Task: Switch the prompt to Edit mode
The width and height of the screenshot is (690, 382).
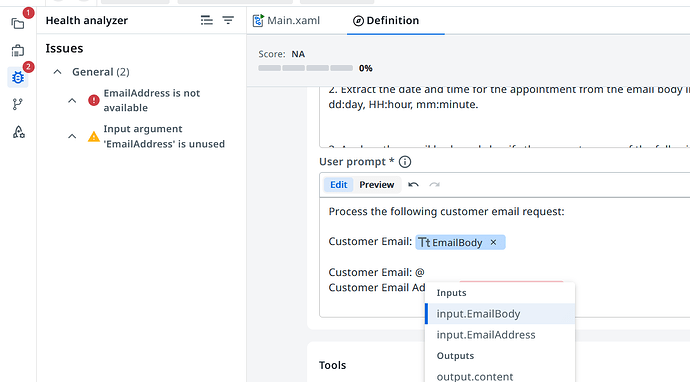Action: (338, 185)
